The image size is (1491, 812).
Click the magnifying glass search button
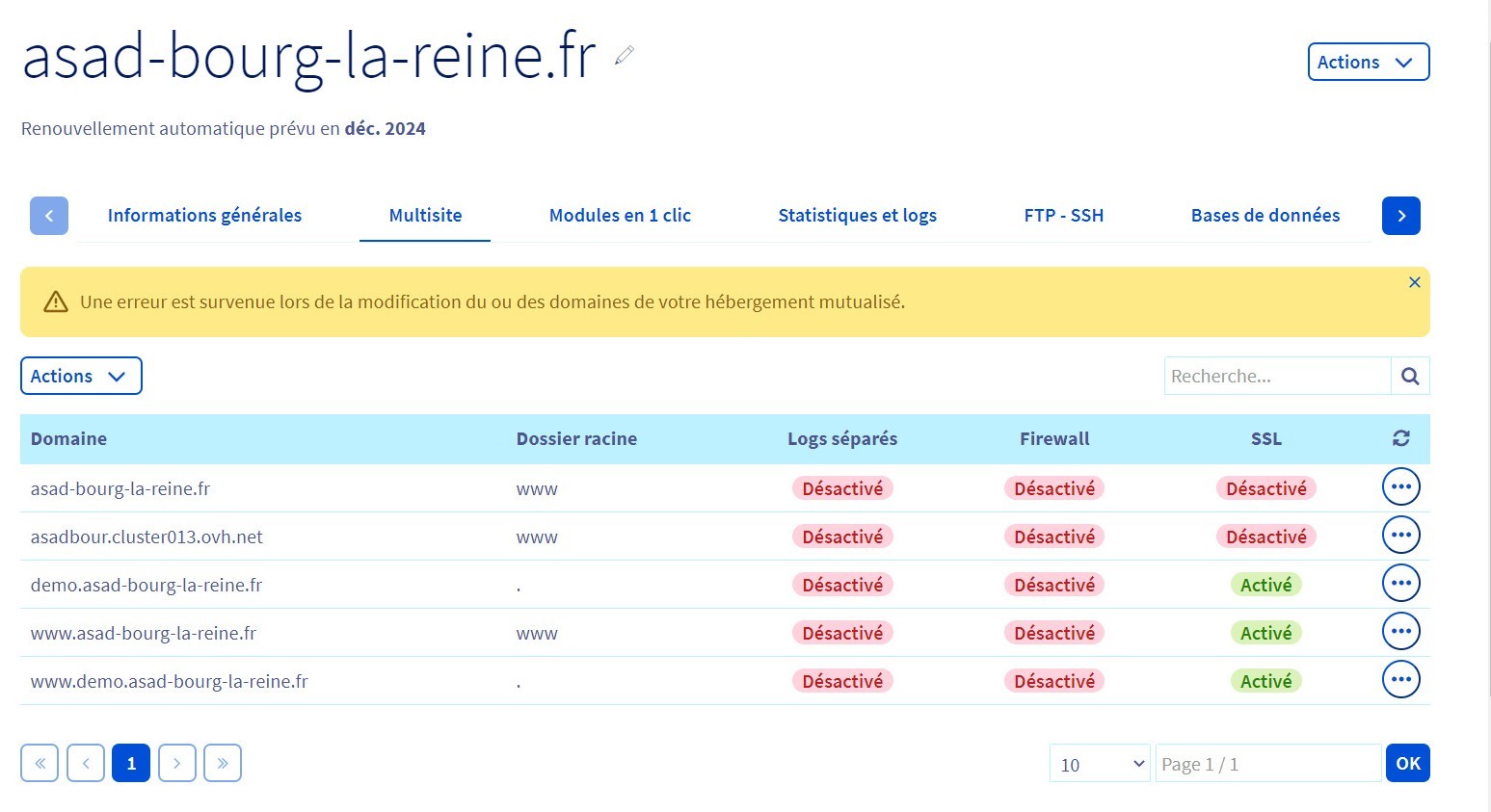[x=1409, y=377]
